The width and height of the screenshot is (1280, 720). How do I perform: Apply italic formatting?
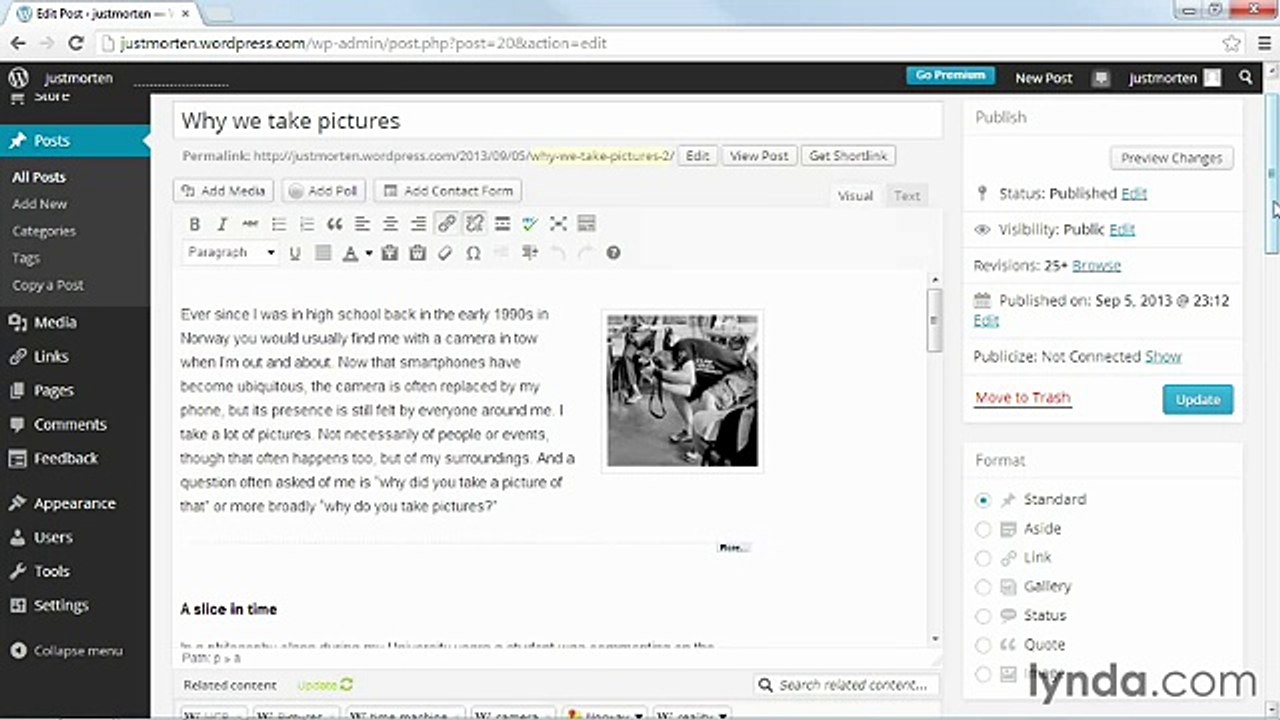point(223,224)
